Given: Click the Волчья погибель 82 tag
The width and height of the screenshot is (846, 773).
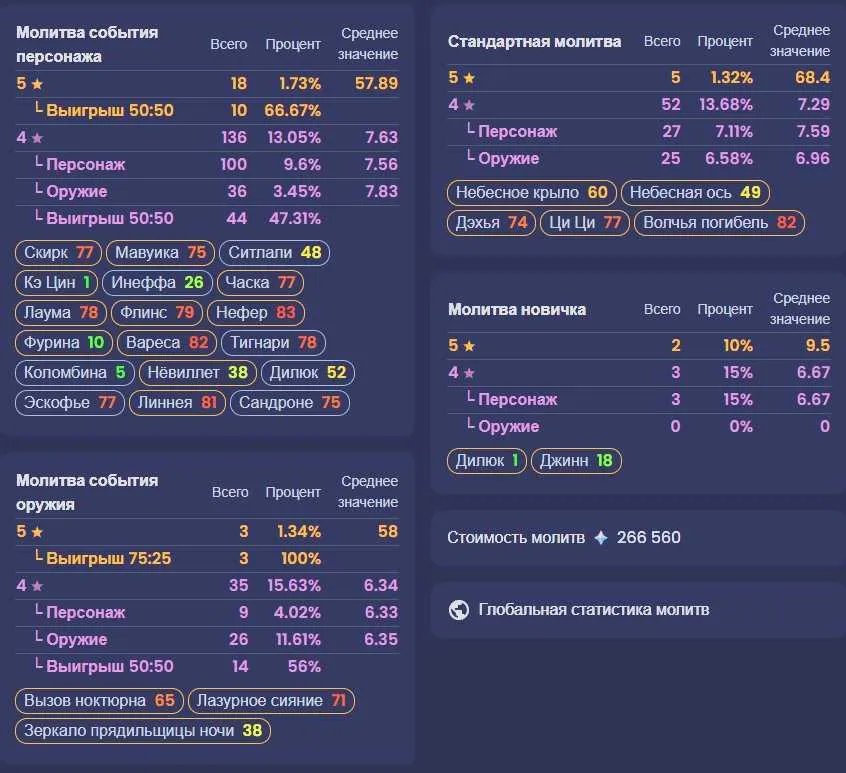Looking at the screenshot, I should pyautogui.click(x=719, y=223).
